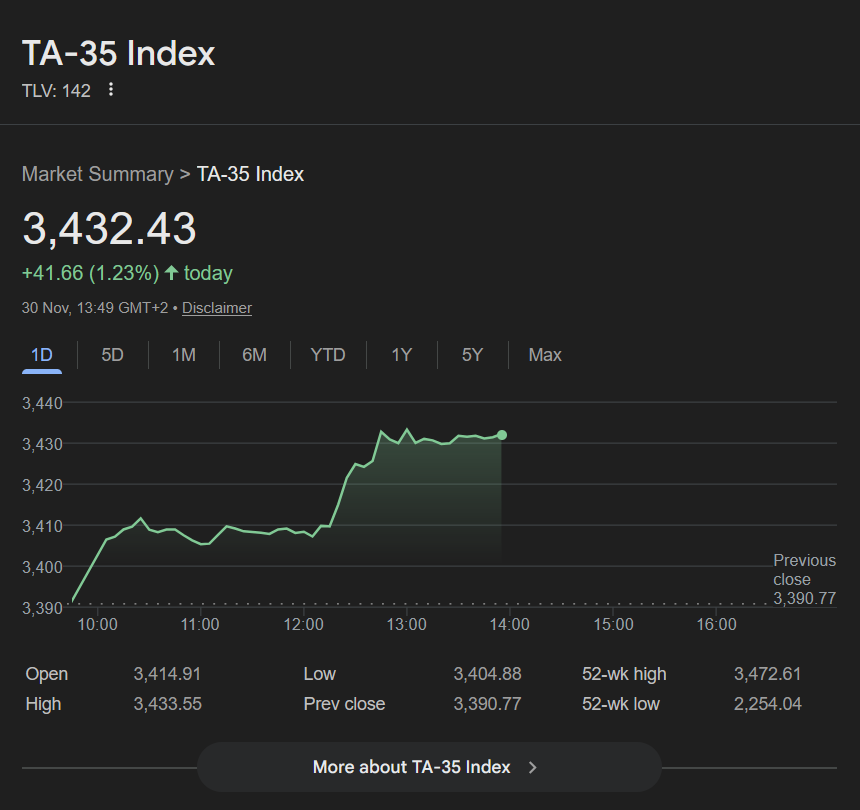The image size is (860, 810).
Task: Click the 52-wk high label
Action: tap(624, 673)
